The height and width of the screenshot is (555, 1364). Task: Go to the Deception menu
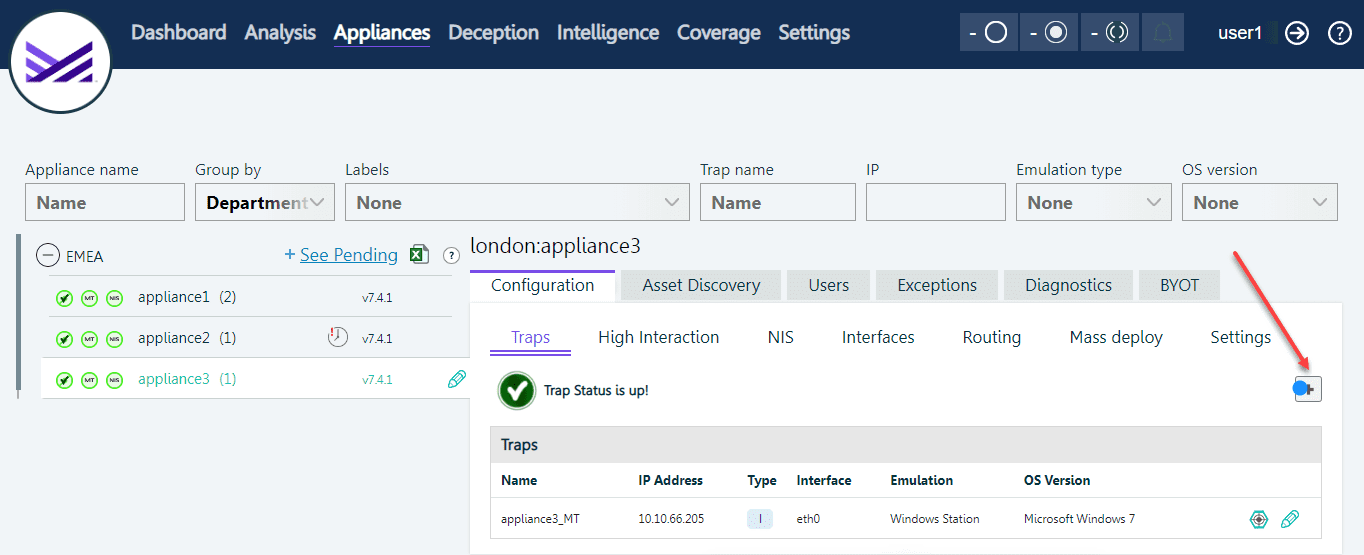point(493,32)
